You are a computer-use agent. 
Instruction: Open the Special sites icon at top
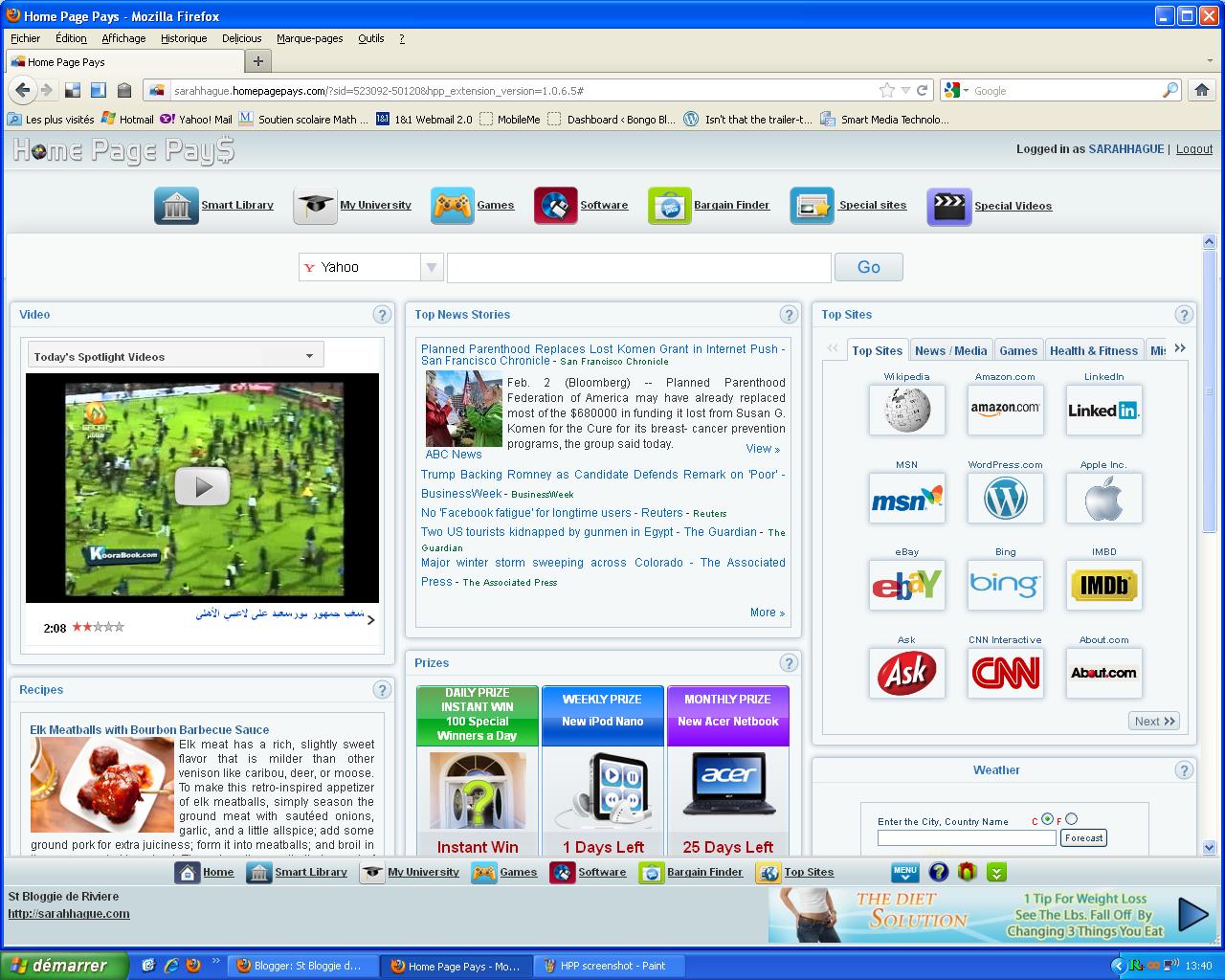(x=812, y=206)
